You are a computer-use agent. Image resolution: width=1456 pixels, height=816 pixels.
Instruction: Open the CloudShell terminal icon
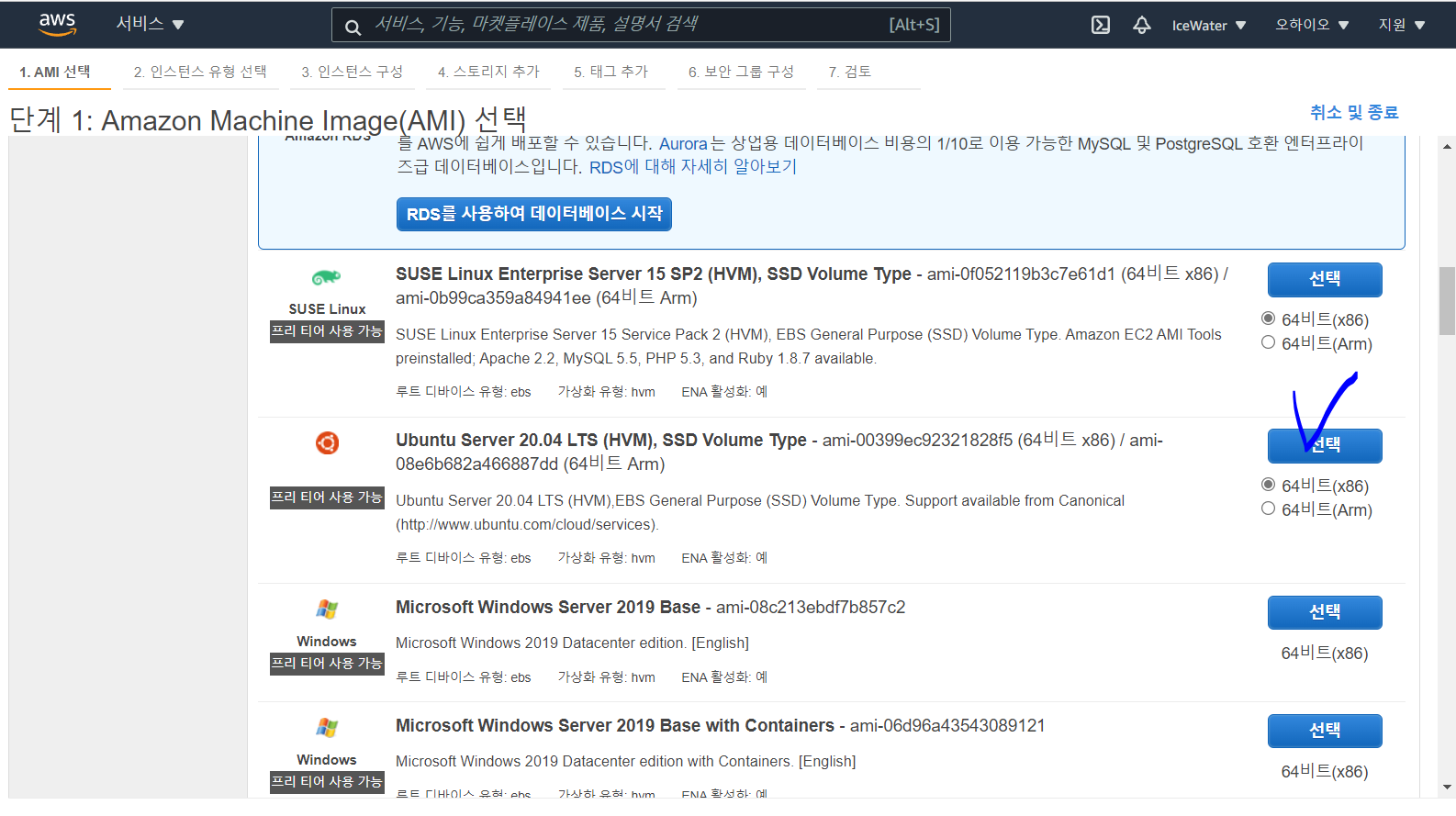coord(1101,25)
